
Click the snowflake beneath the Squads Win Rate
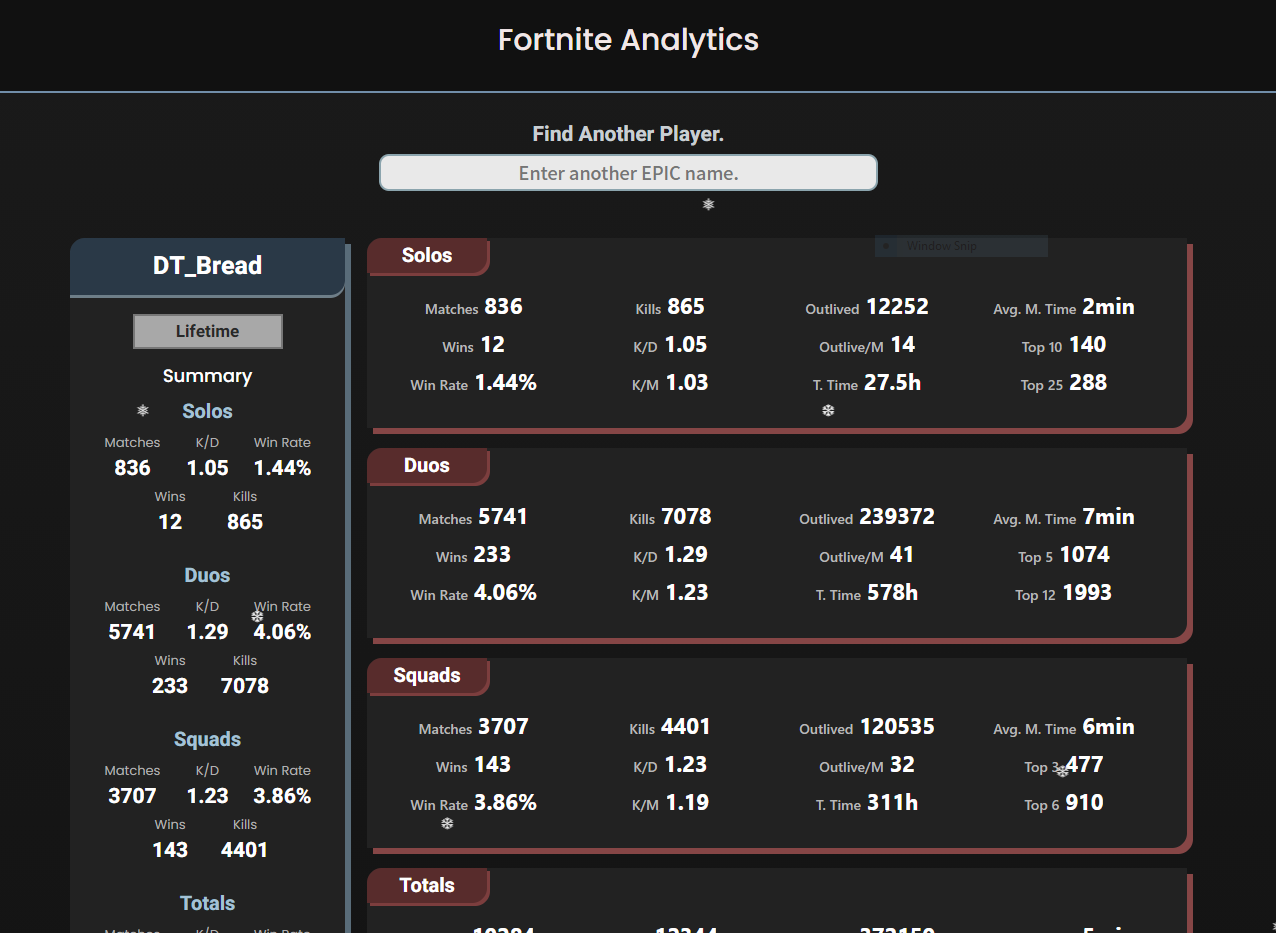pos(447,823)
